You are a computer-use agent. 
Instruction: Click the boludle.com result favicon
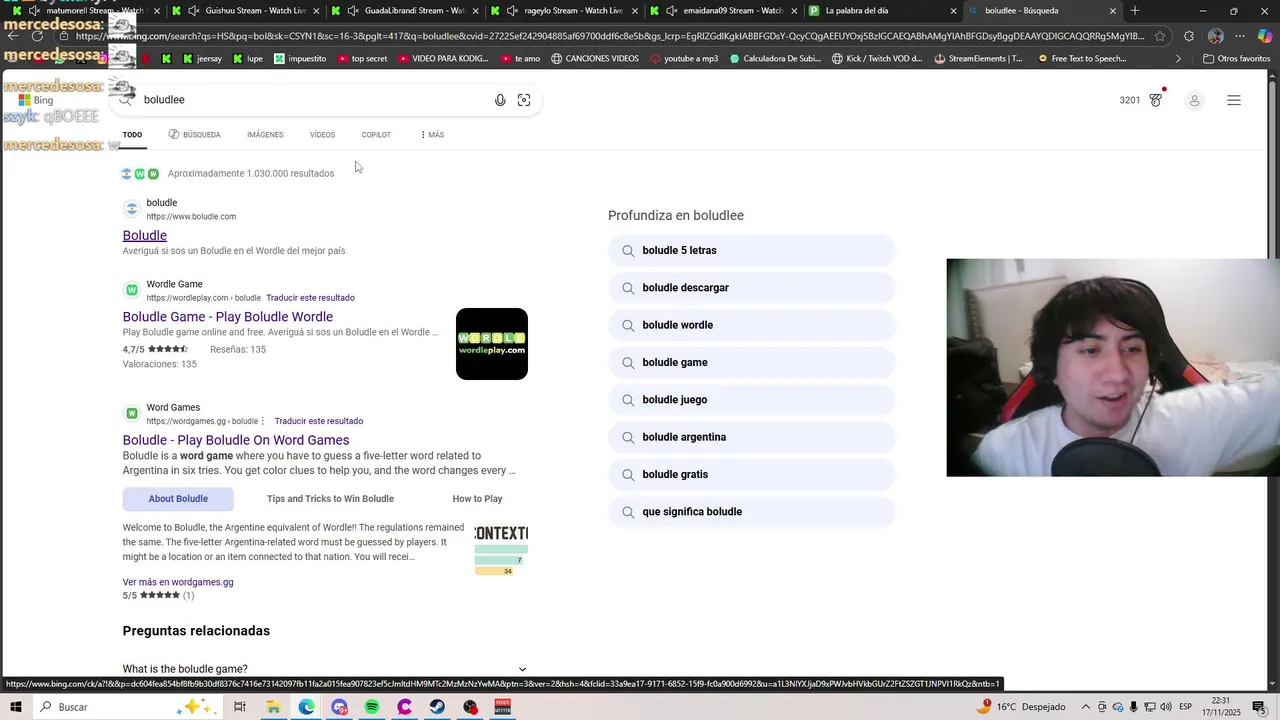coord(131,209)
